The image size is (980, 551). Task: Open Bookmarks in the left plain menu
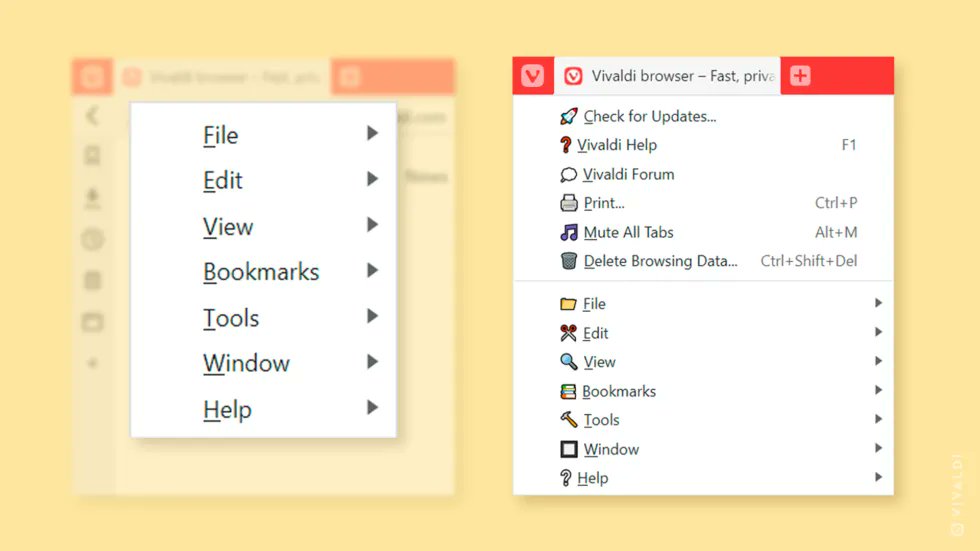[x=263, y=272]
